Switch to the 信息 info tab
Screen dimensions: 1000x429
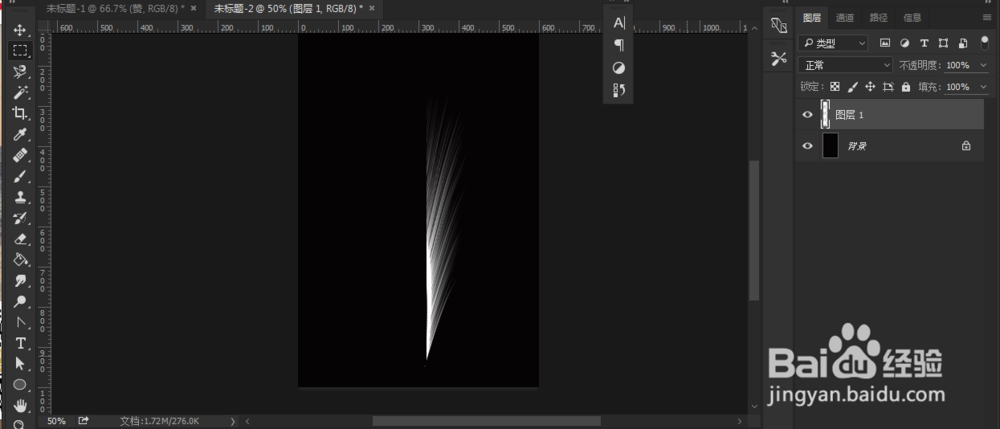coord(912,18)
